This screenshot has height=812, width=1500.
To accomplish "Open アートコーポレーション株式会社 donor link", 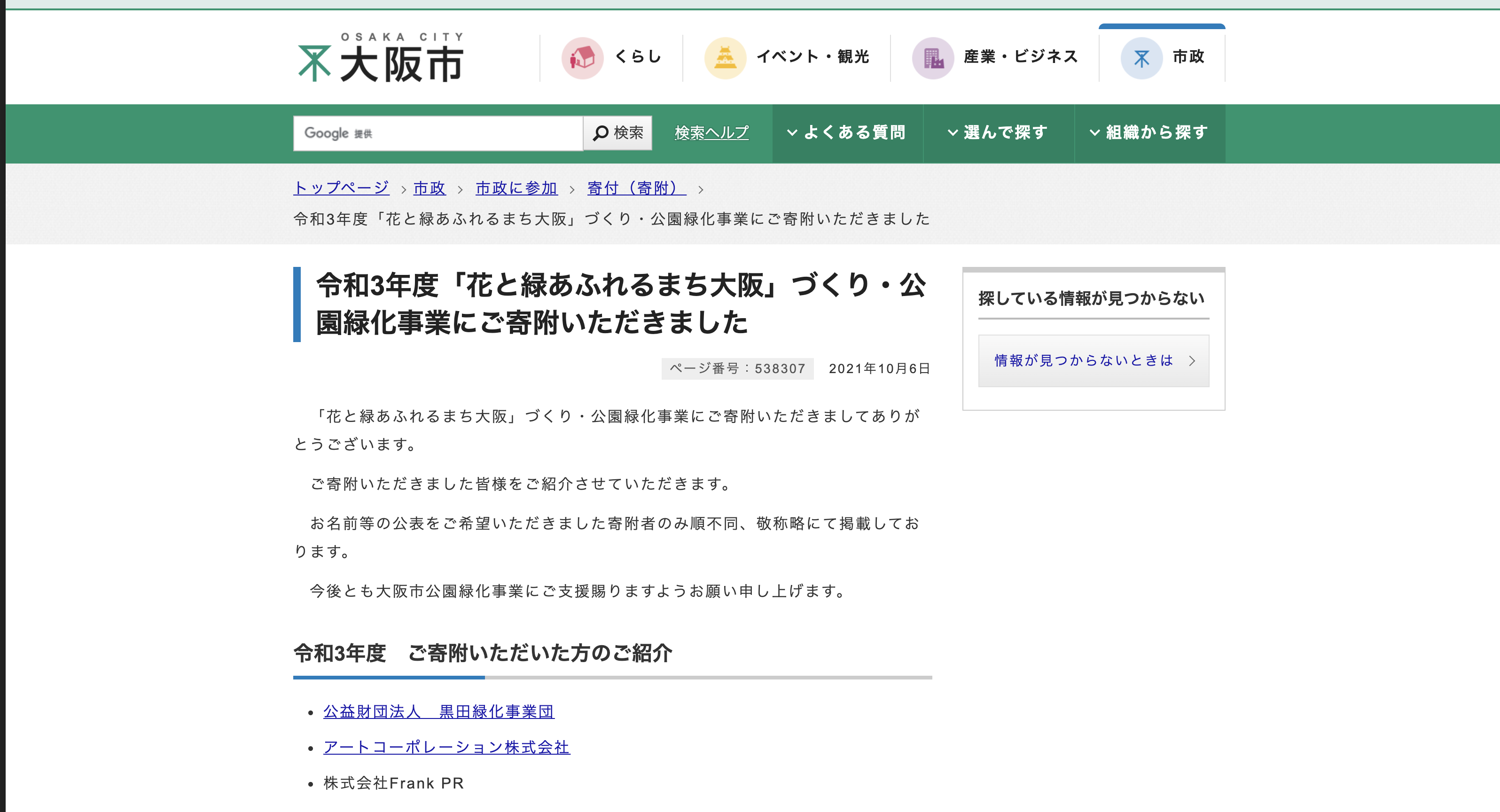I will click(x=447, y=748).
